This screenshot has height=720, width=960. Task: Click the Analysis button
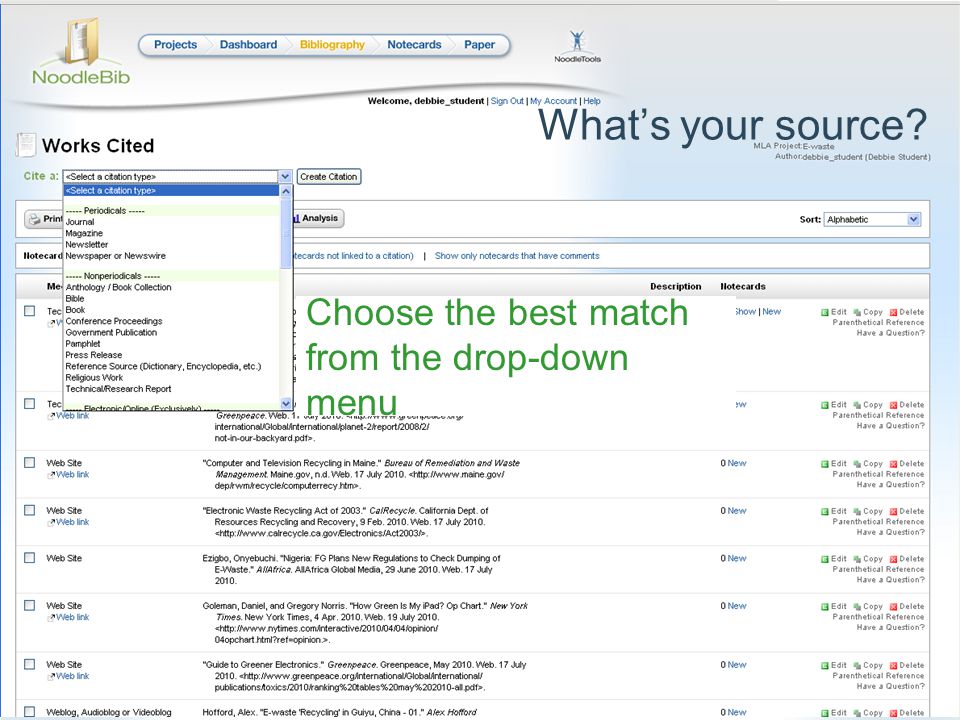pyautogui.click(x=319, y=218)
